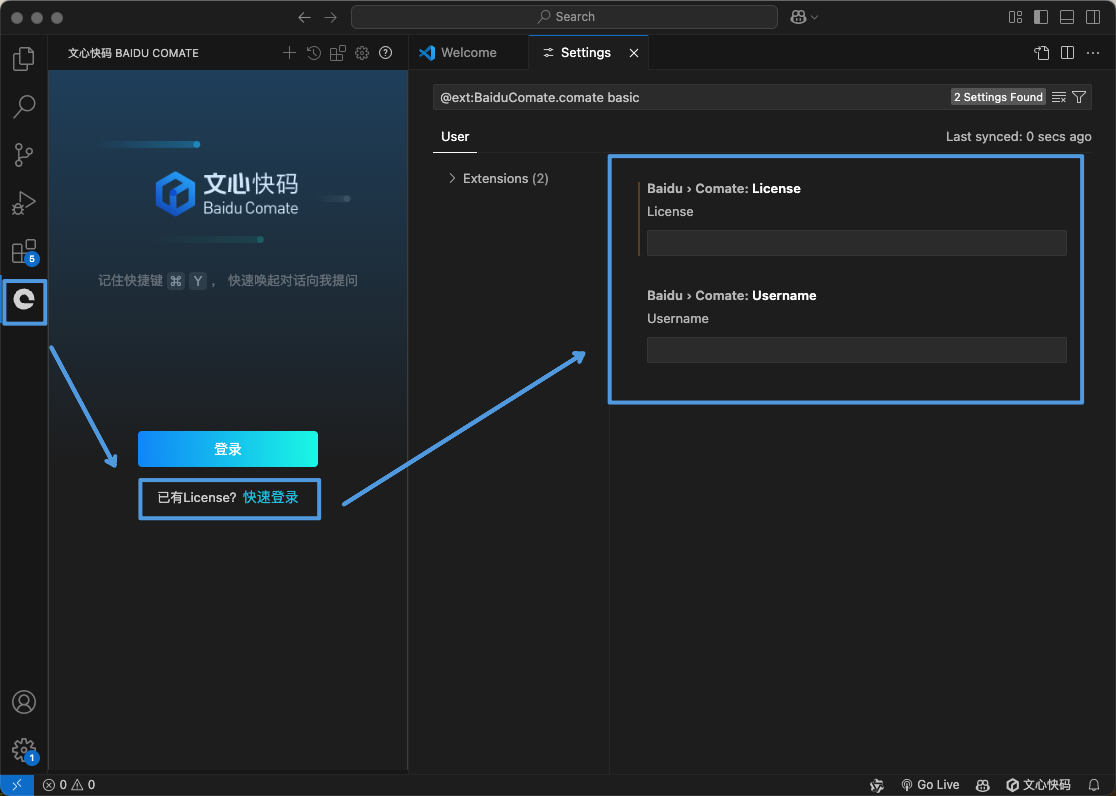
Task: Toggle the bottom panel
Action: 1067,17
